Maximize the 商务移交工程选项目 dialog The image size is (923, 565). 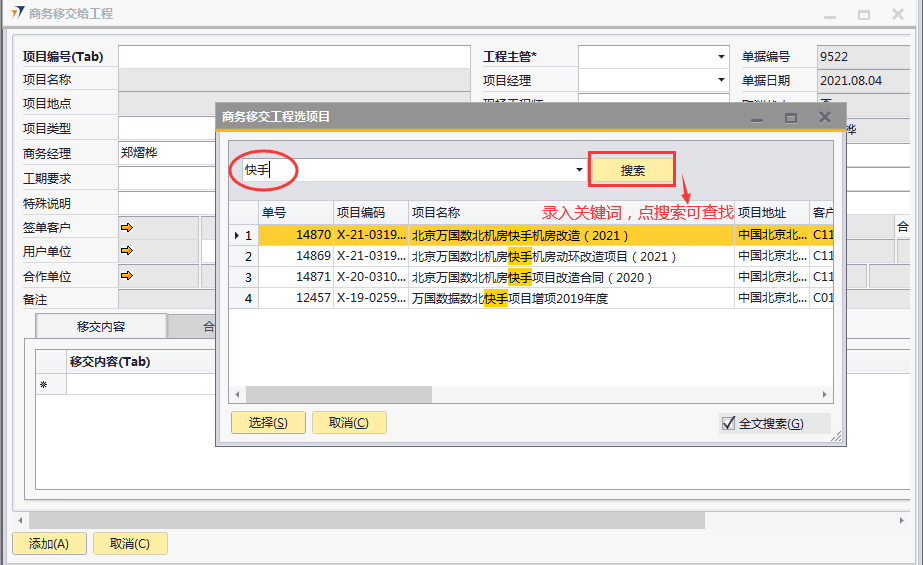pyautogui.click(x=791, y=117)
